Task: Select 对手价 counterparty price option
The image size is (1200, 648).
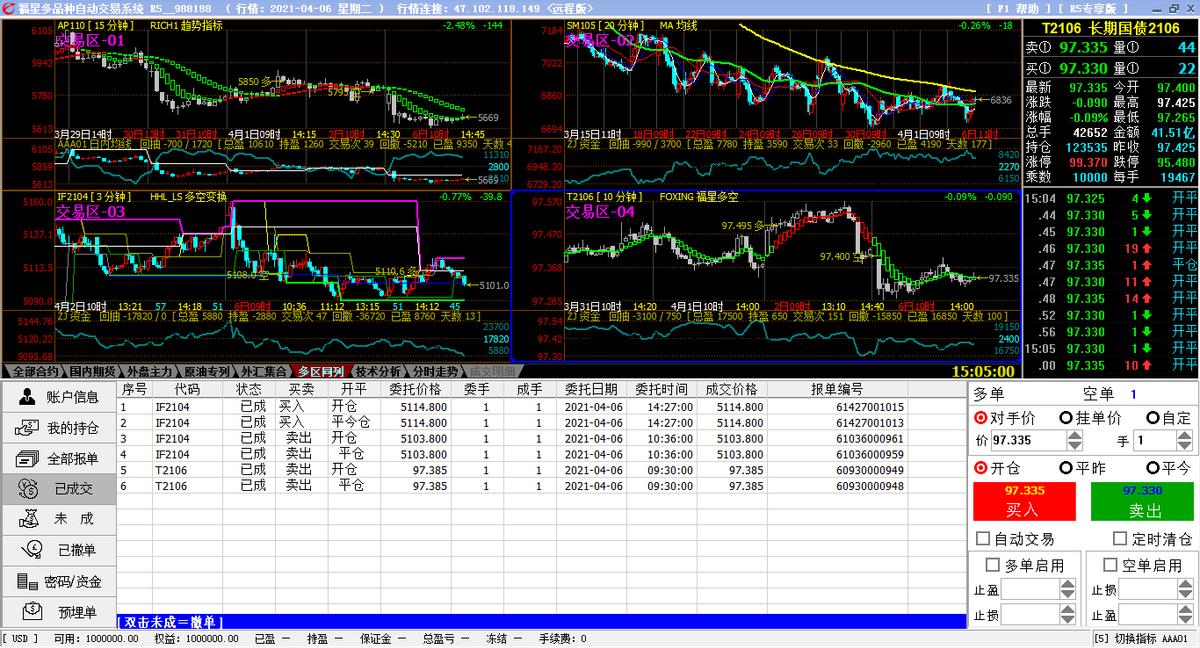Action: coord(1004,417)
